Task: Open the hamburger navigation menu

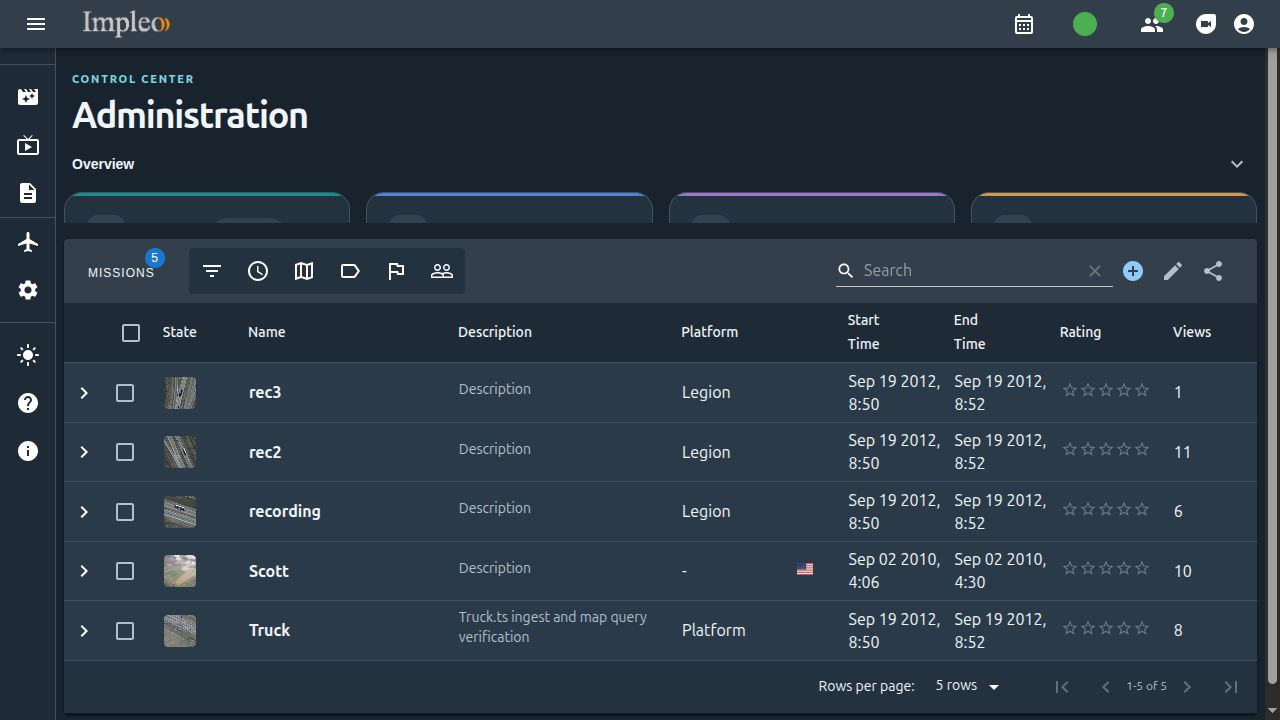Action: 36,24
